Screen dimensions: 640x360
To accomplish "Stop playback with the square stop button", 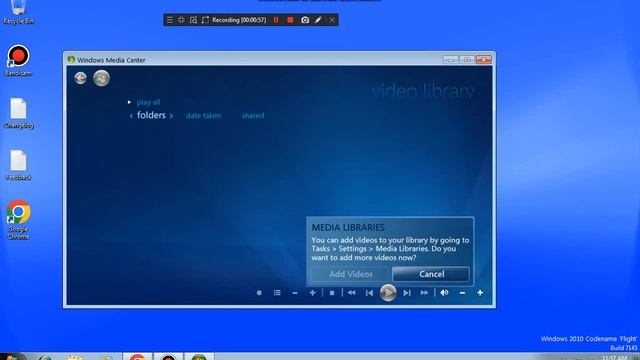I will point(332,293).
